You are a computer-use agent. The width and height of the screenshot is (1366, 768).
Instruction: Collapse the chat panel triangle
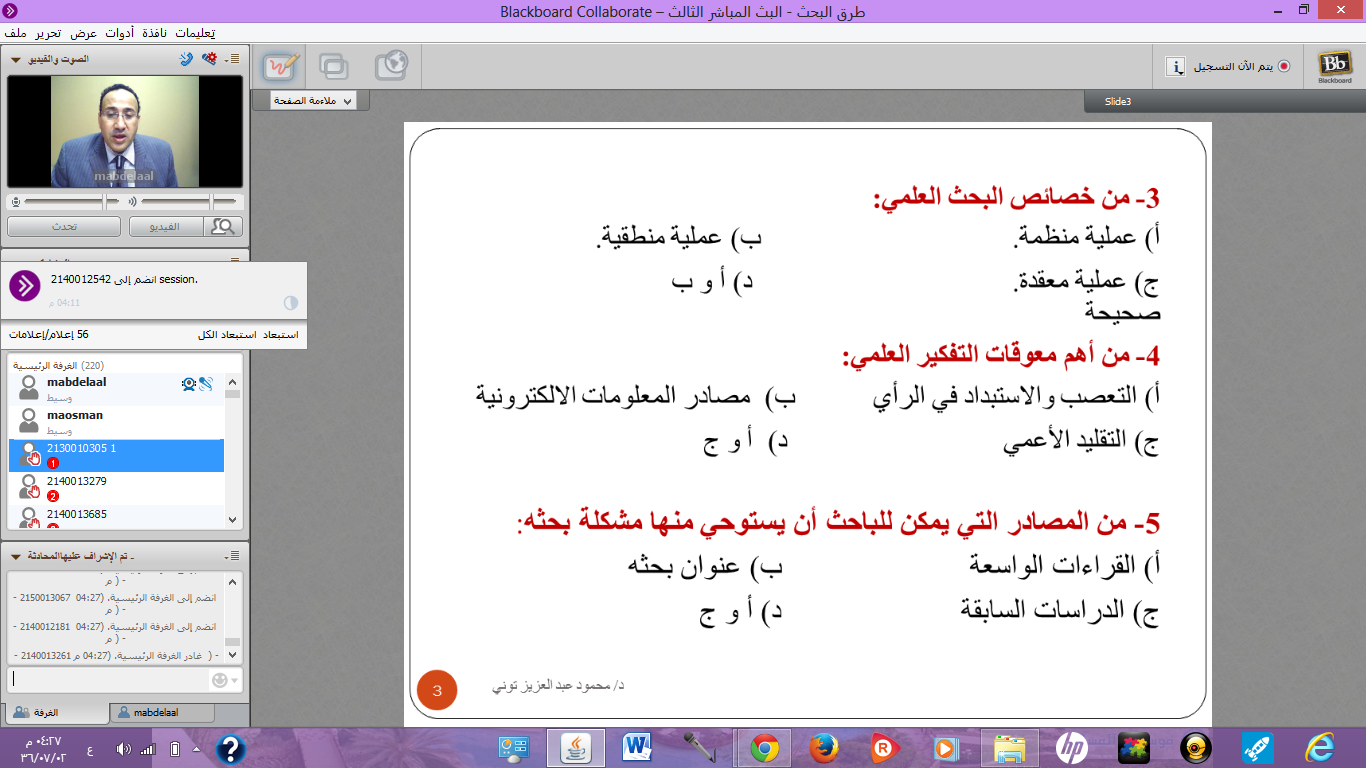pyautogui.click(x=15, y=555)
